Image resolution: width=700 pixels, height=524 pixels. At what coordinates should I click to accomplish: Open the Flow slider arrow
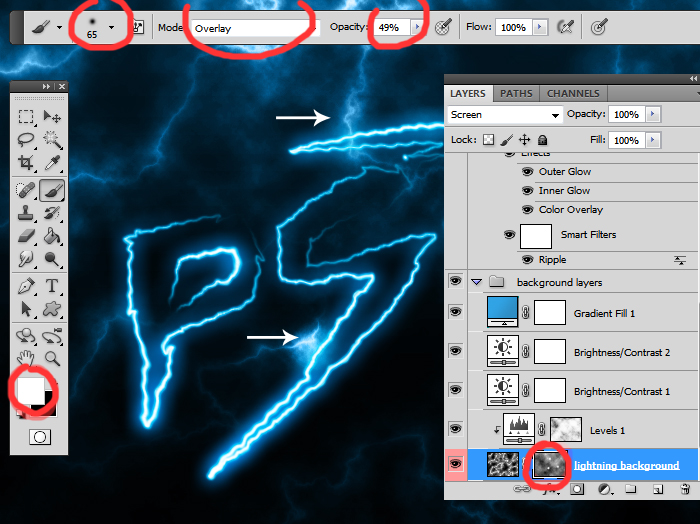click(539, 27)
